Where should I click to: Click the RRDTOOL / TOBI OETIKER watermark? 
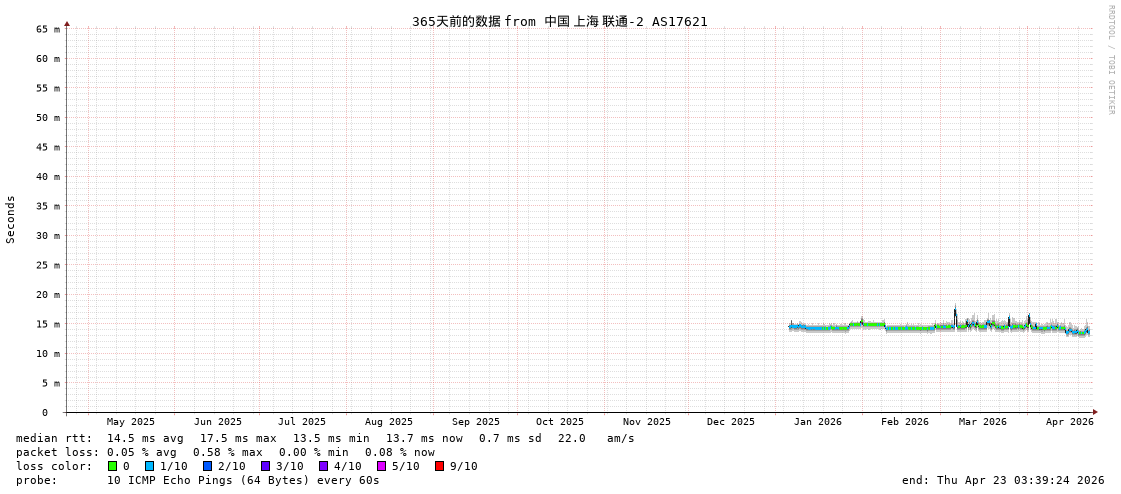(x=1110, y=59)
